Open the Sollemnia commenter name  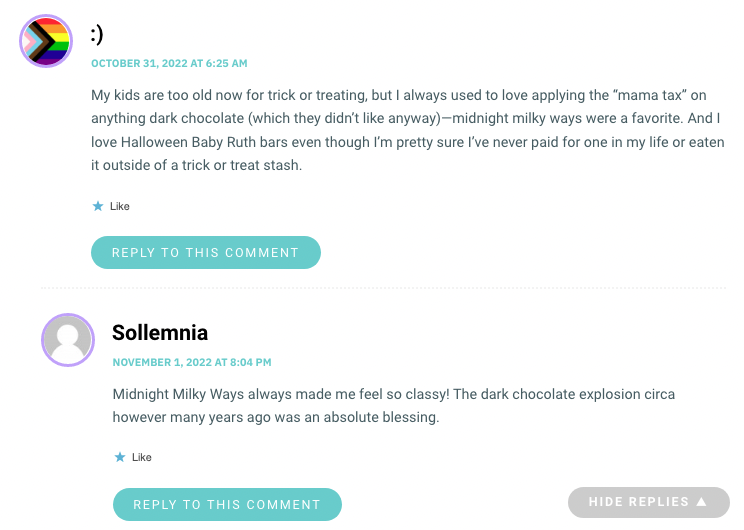pos(160,333)
